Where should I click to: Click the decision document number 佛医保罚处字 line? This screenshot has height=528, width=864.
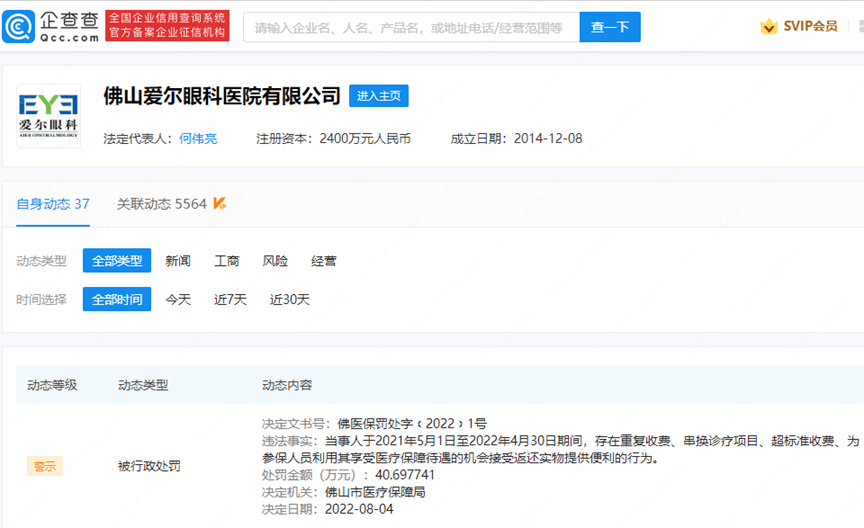[x=374, y=423]
